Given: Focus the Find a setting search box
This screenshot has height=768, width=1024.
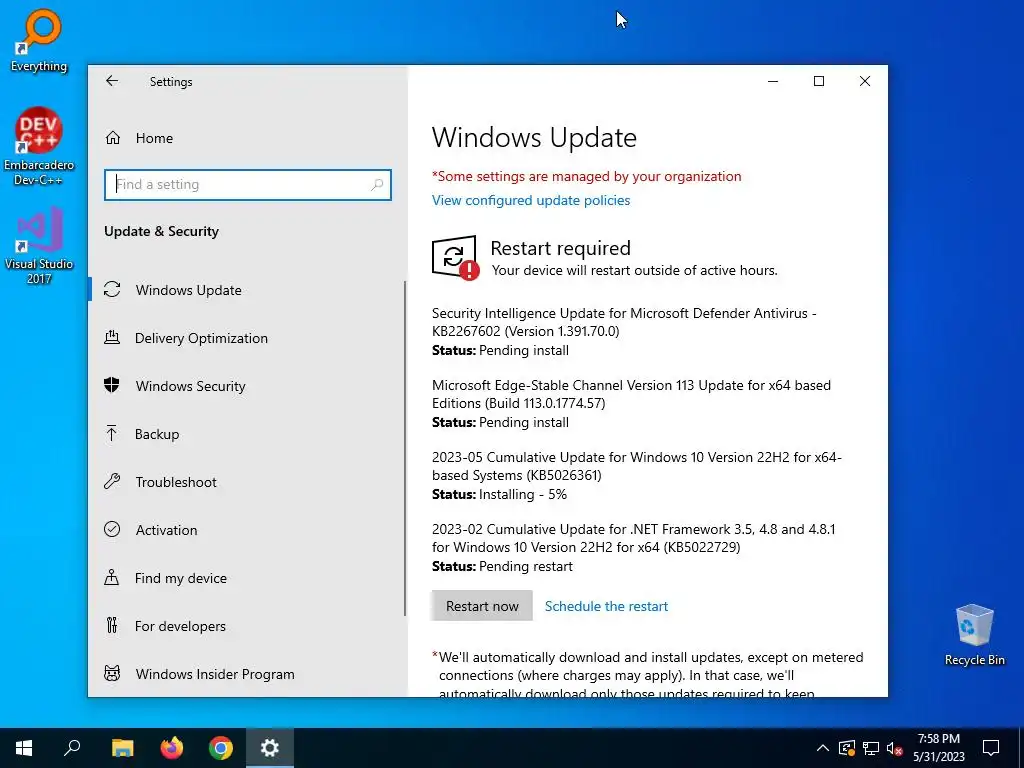Looking at the screenshot, I should (x=248, y=185).
